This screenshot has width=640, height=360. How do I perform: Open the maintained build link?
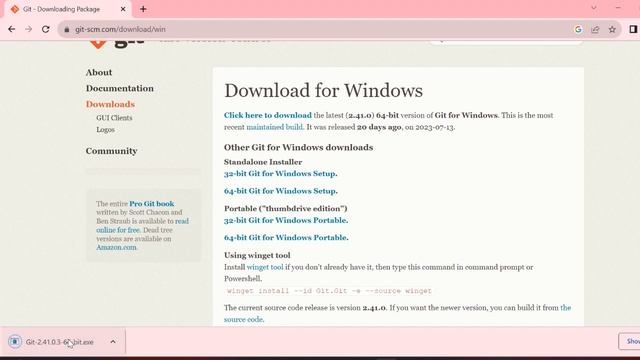coord(275,127)
